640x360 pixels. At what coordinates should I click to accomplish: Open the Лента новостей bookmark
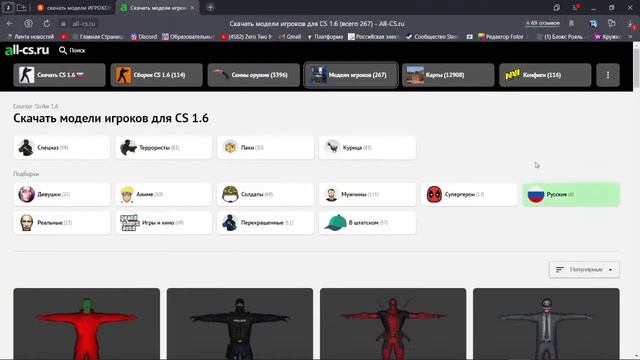(31, 37)
